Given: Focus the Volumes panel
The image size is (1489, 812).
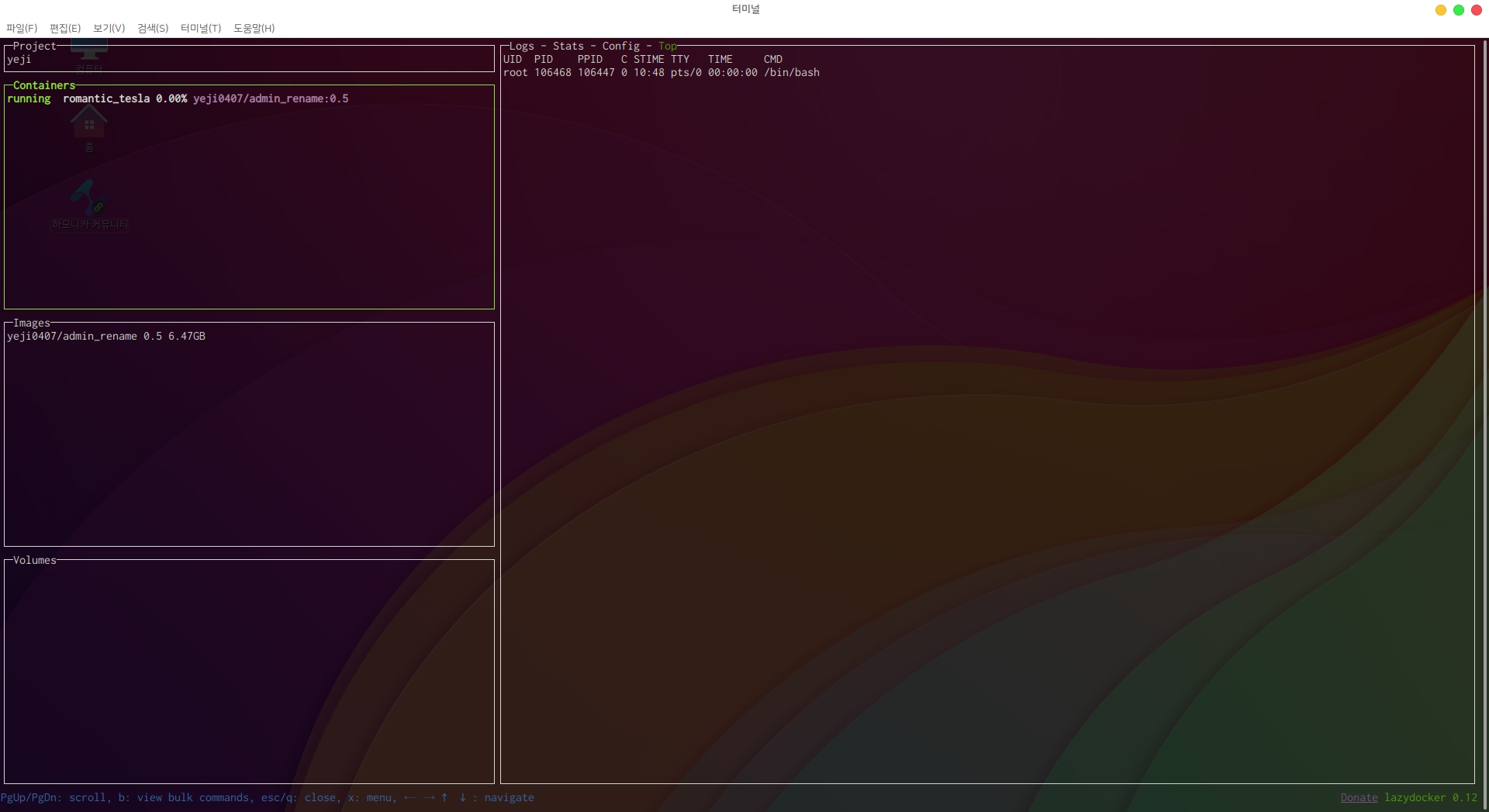Looking at the screenshot, I should (x=34, y=560).
